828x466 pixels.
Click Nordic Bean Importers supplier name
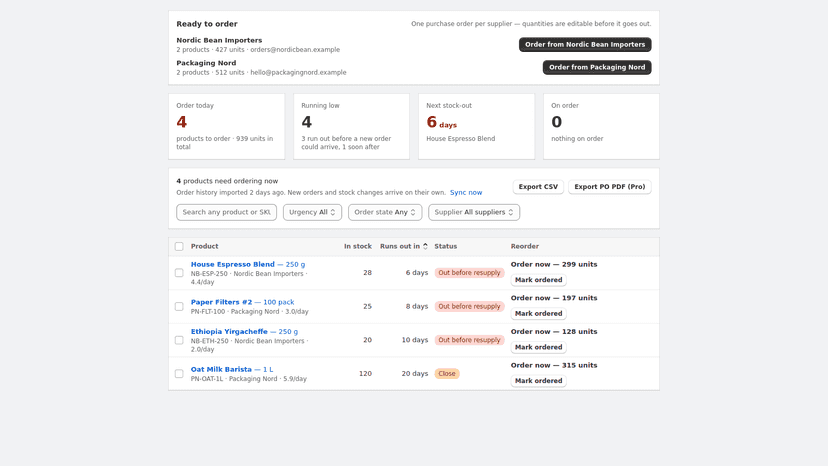click(219, 40)
